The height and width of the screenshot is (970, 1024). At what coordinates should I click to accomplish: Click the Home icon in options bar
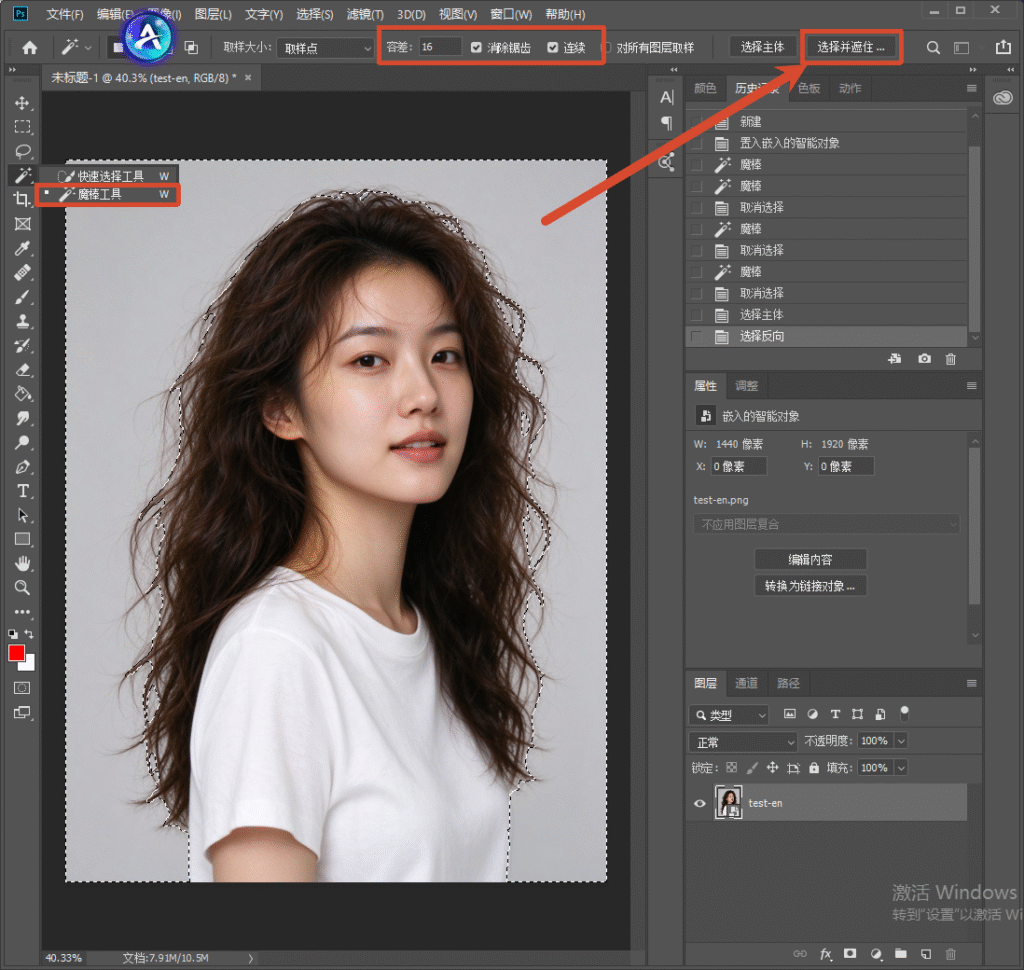pos(29,48)
